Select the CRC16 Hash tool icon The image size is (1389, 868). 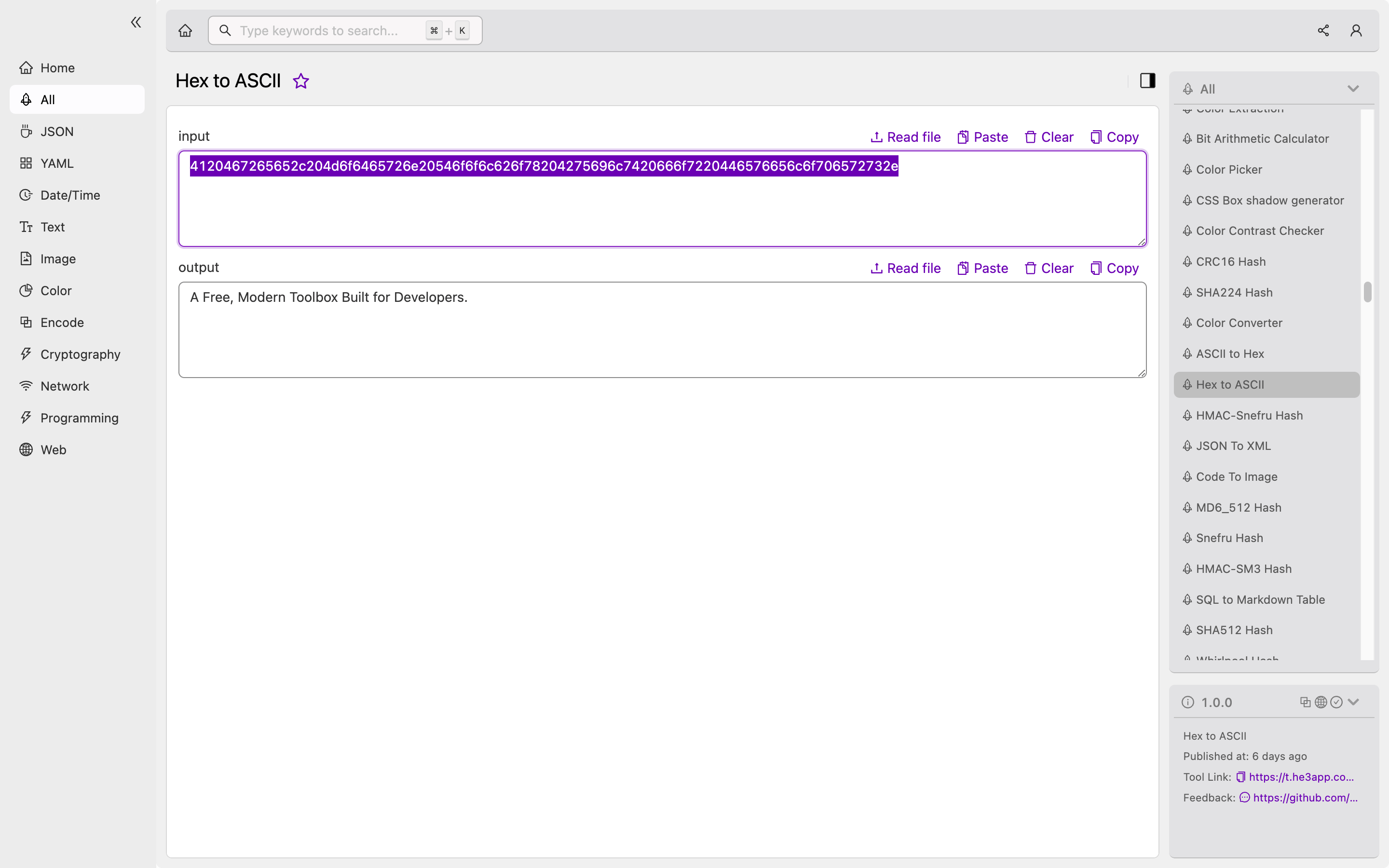[1187, 261]
